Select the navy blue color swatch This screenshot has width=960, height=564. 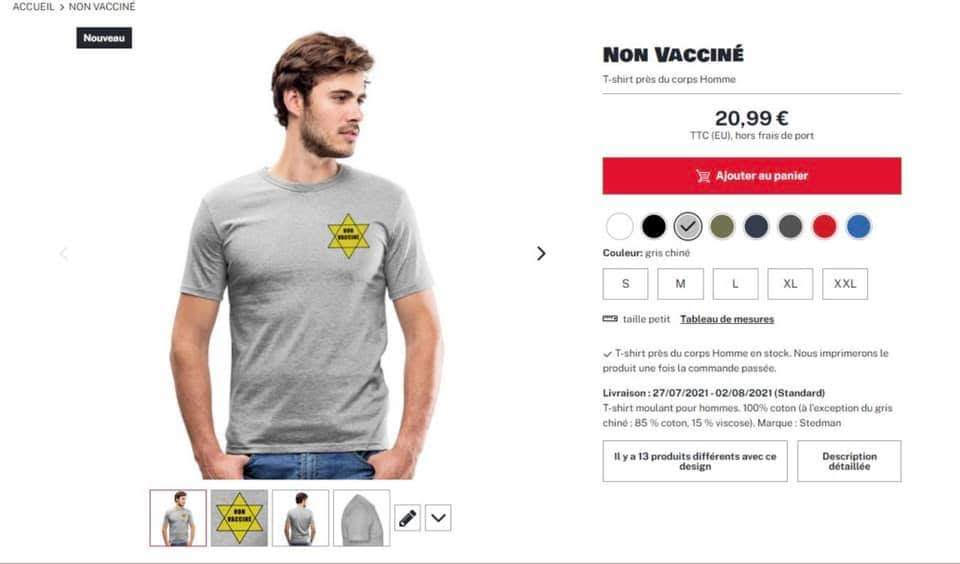(x=756, y=227)
